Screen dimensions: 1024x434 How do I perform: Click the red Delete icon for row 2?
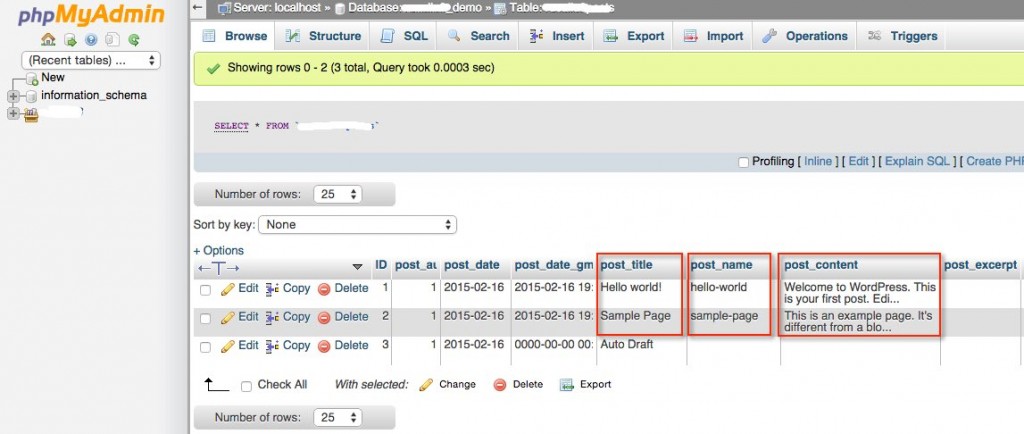pos(324,318)
